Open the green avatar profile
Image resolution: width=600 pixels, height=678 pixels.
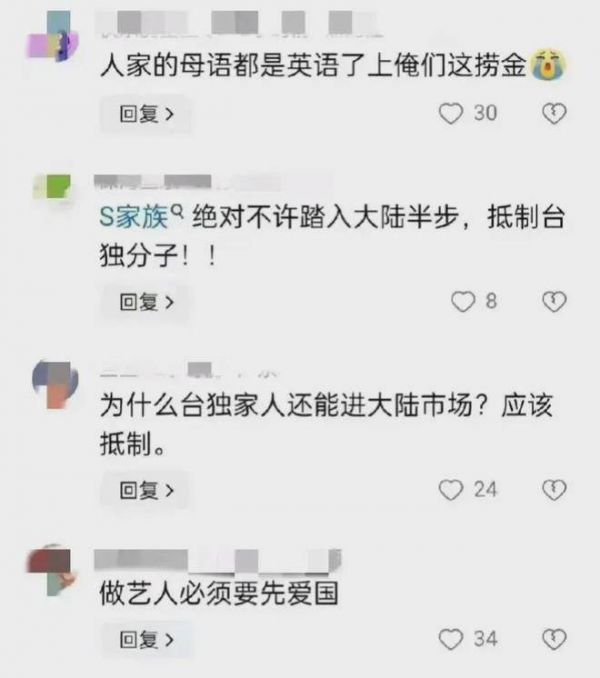pyautogui.click(x=53, y=187)
